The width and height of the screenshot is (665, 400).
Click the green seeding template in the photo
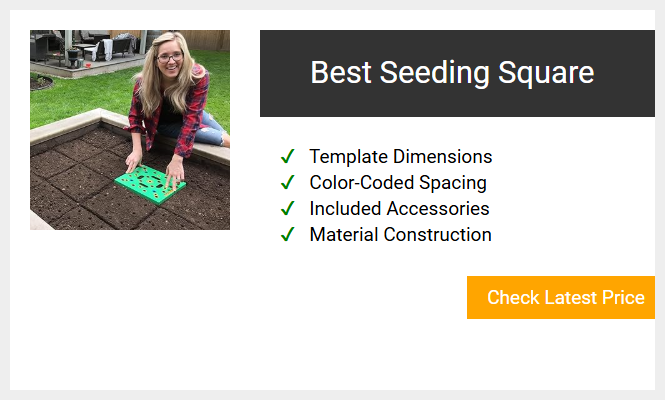[150, 185]
